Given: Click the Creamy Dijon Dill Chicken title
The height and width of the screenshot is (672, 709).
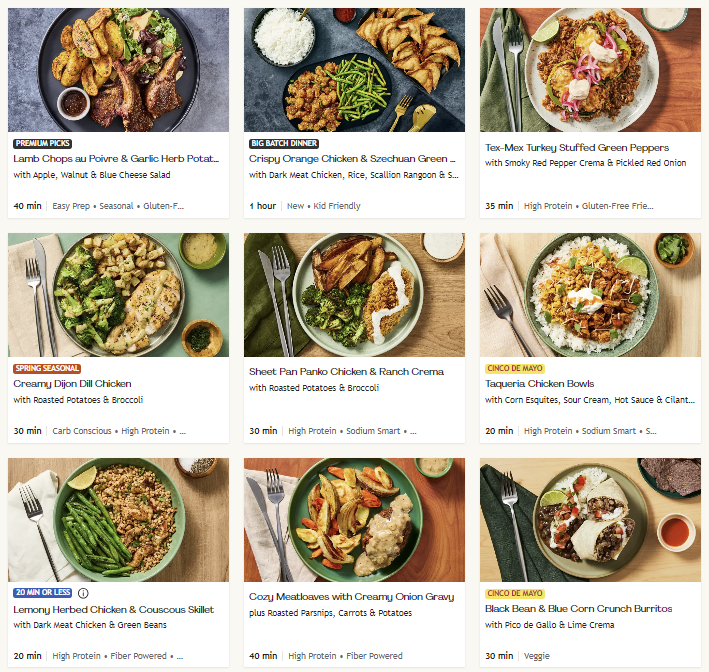Looking at the screenshot, I should 72,384.
